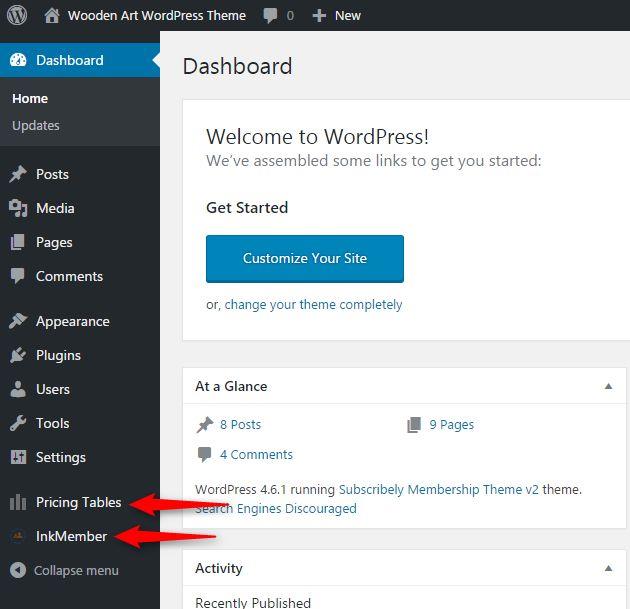Follow the change your theme completely link
The image size is (630, 609).
313,304
